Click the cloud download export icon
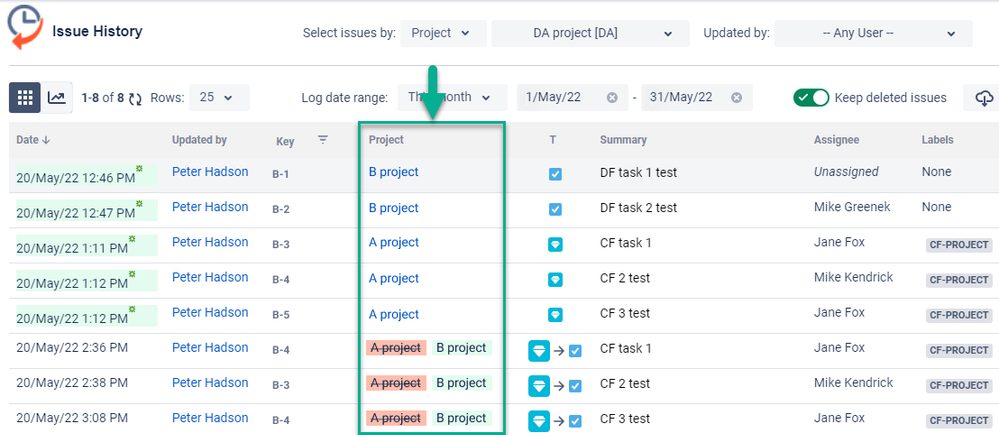 click(x=984, y=98)
